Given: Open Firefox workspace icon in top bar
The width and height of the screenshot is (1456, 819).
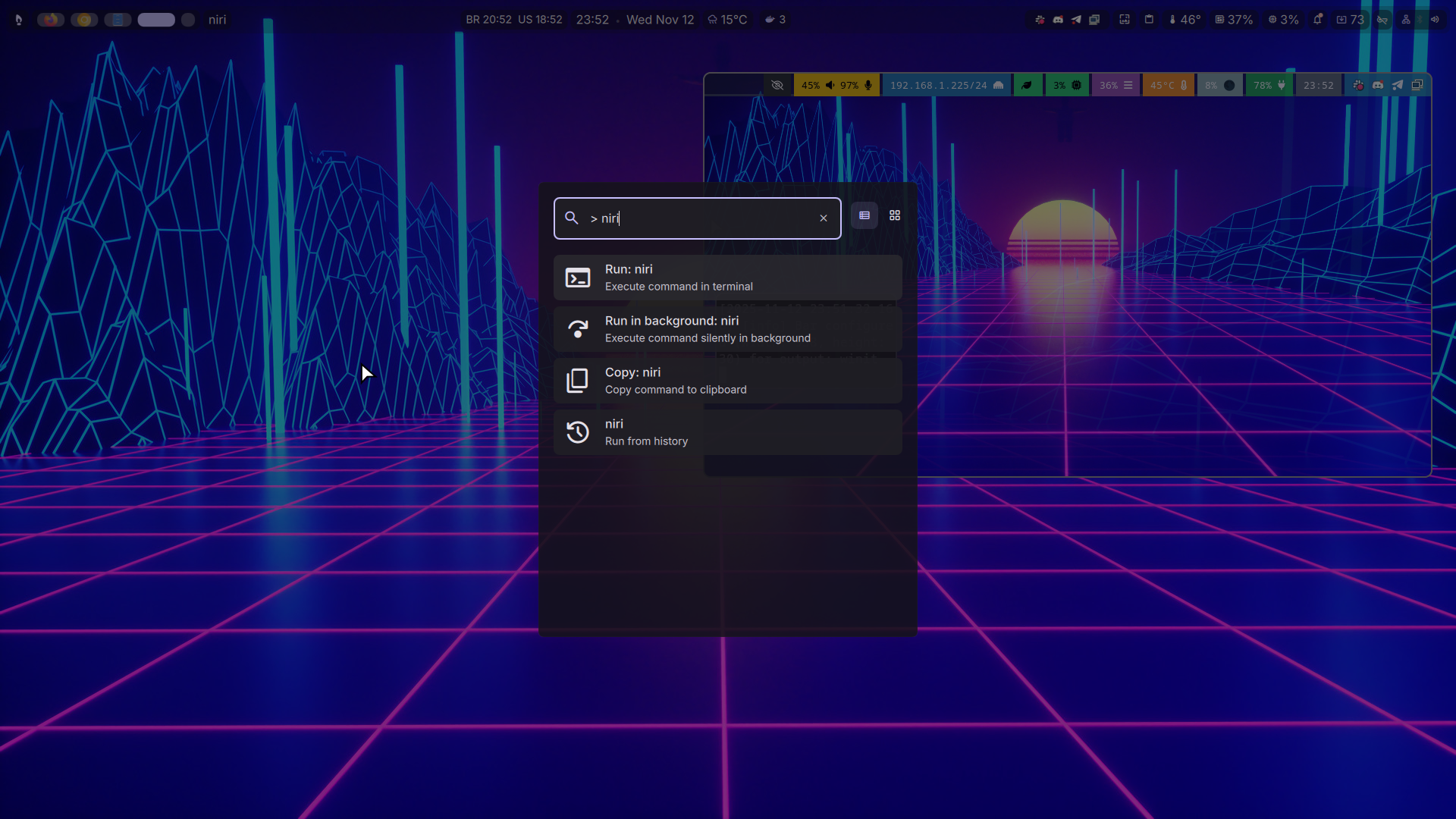Looking at the screenshot, I should click(51, 20).
